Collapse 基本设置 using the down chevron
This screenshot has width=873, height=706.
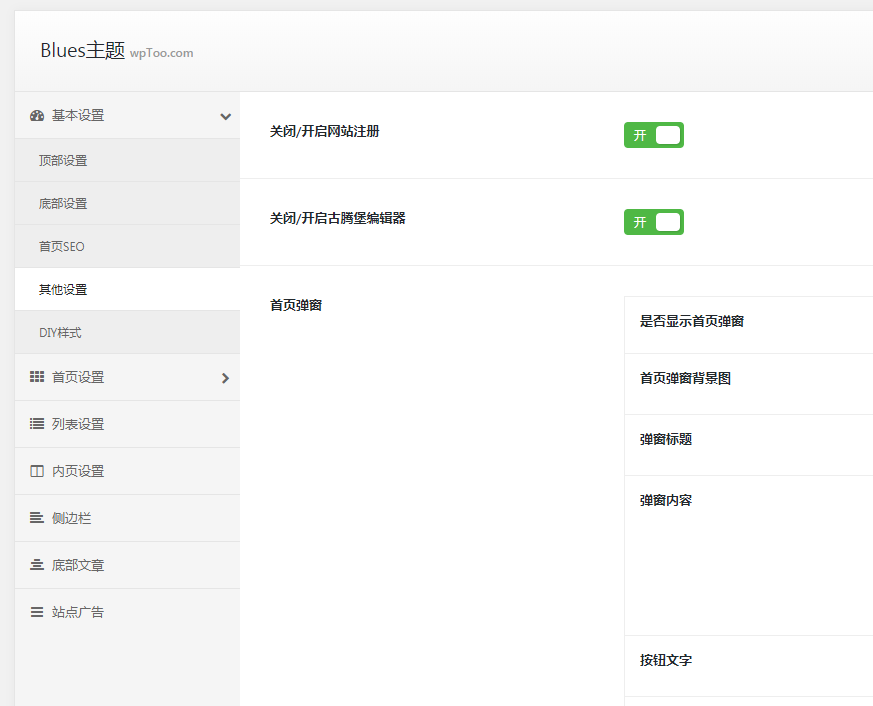point(225,117)
